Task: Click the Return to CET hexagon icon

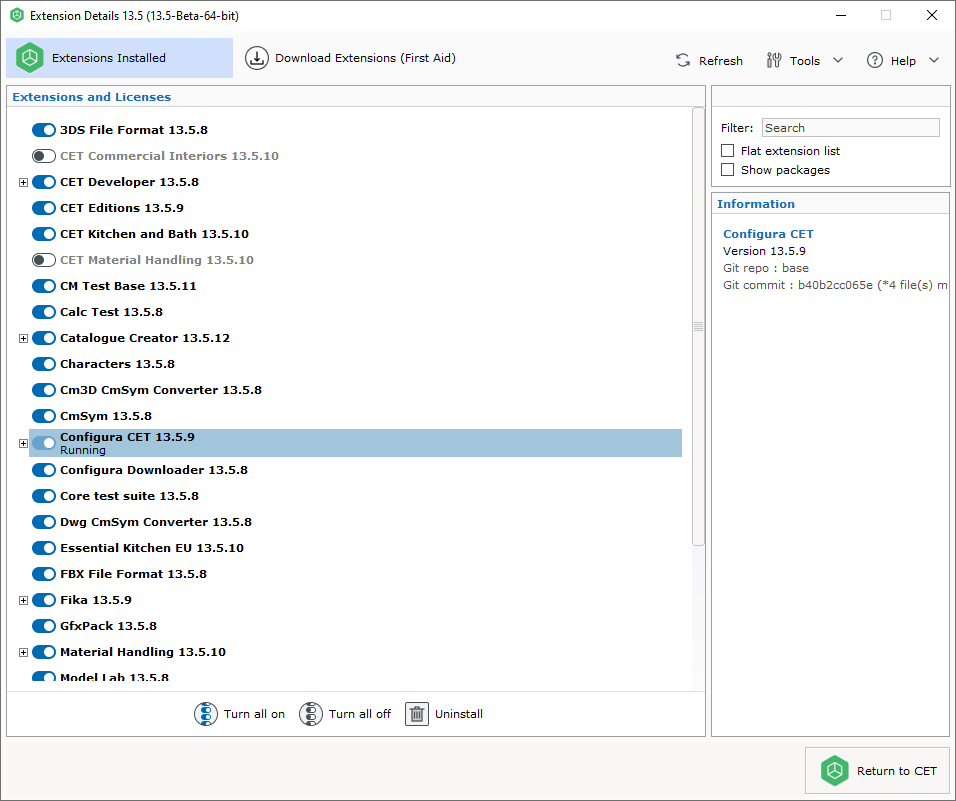Action: [834, 771]
